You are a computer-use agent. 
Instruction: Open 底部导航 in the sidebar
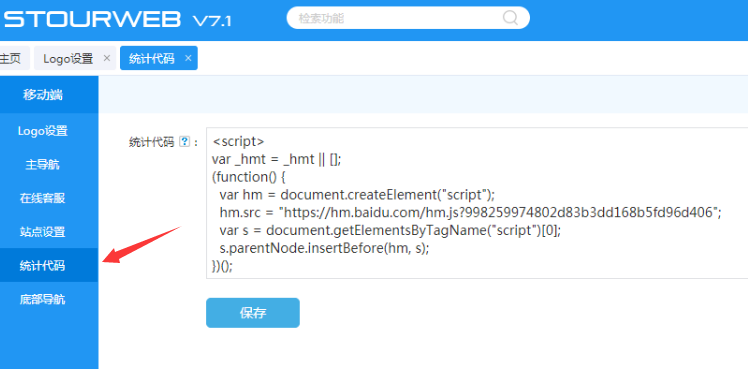pos(43,299)
